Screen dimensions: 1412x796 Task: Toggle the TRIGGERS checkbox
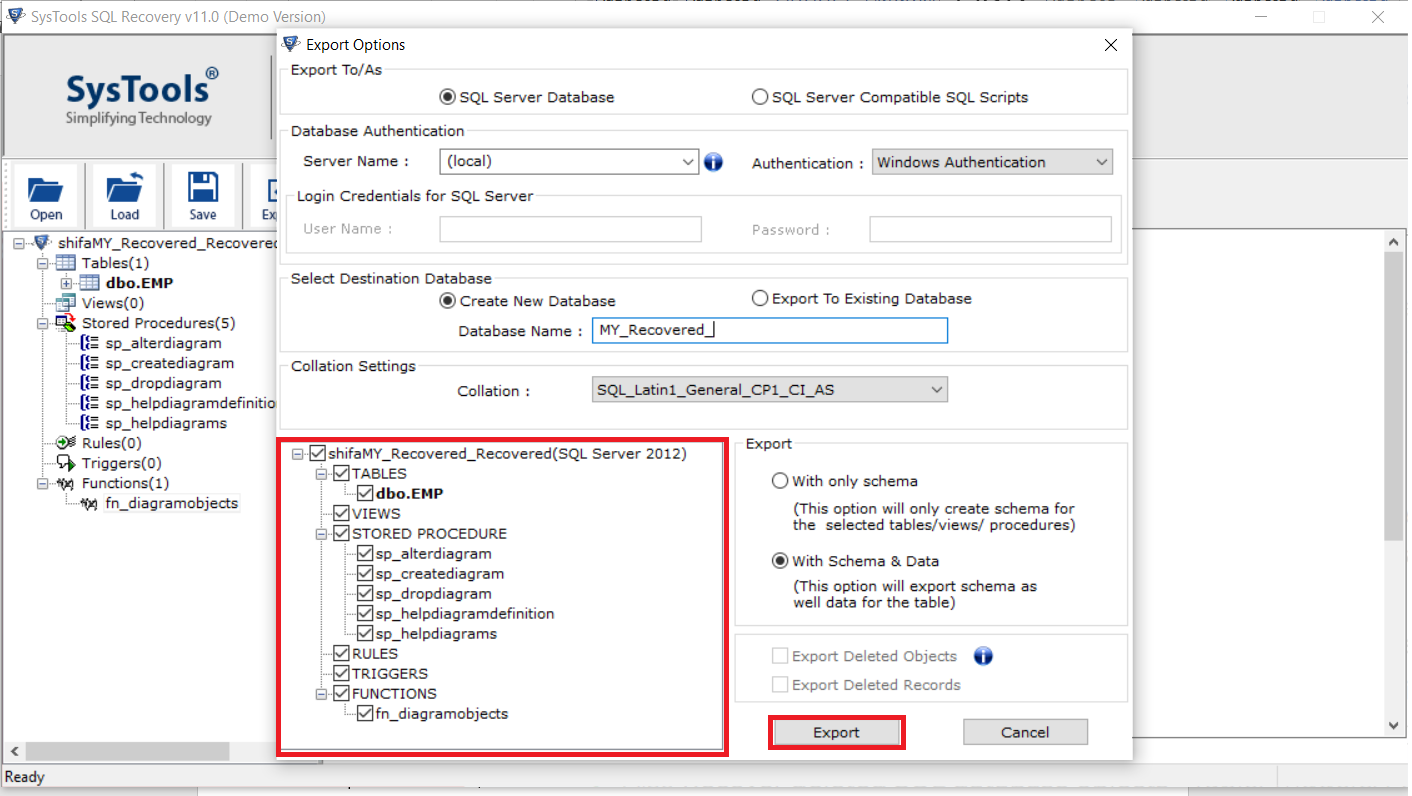pyautogui.click(x=342, y=674)
